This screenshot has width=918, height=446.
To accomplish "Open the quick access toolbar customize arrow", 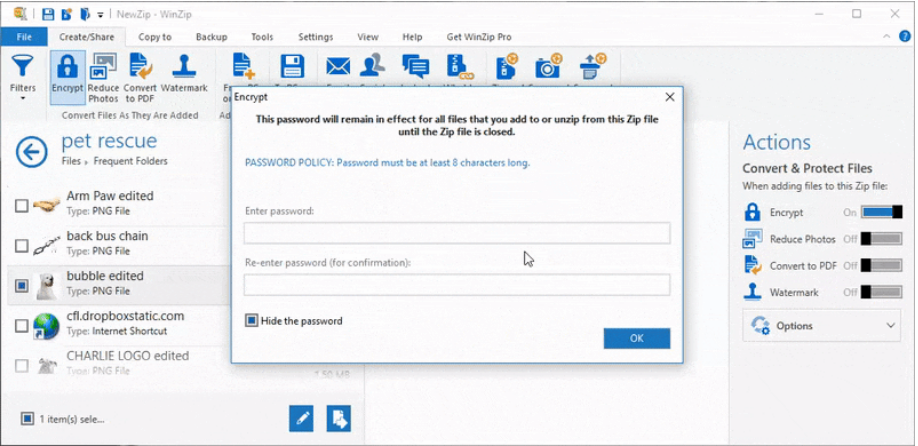I will tap(101, 14).
